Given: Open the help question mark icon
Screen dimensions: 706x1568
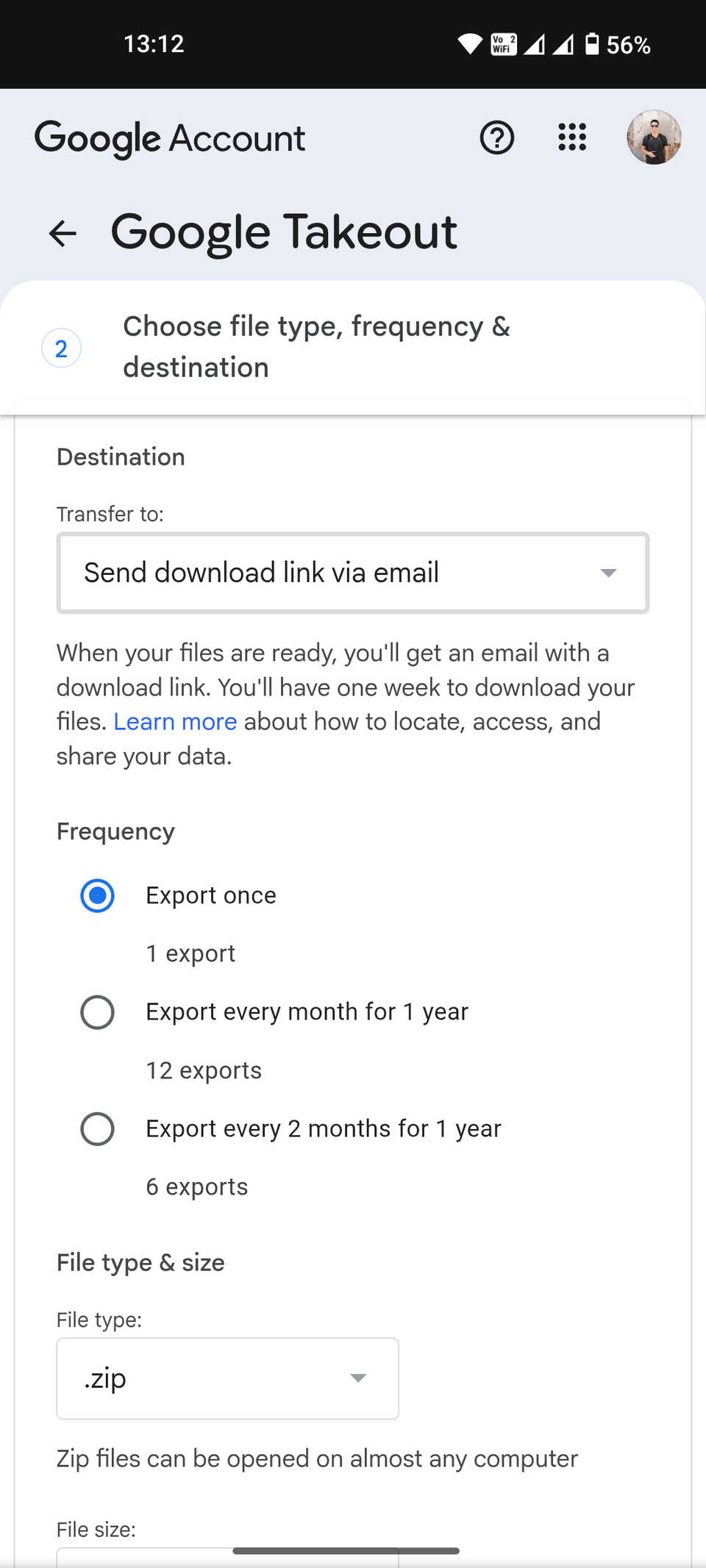Looking at the screenshot, I should [497, 137].
